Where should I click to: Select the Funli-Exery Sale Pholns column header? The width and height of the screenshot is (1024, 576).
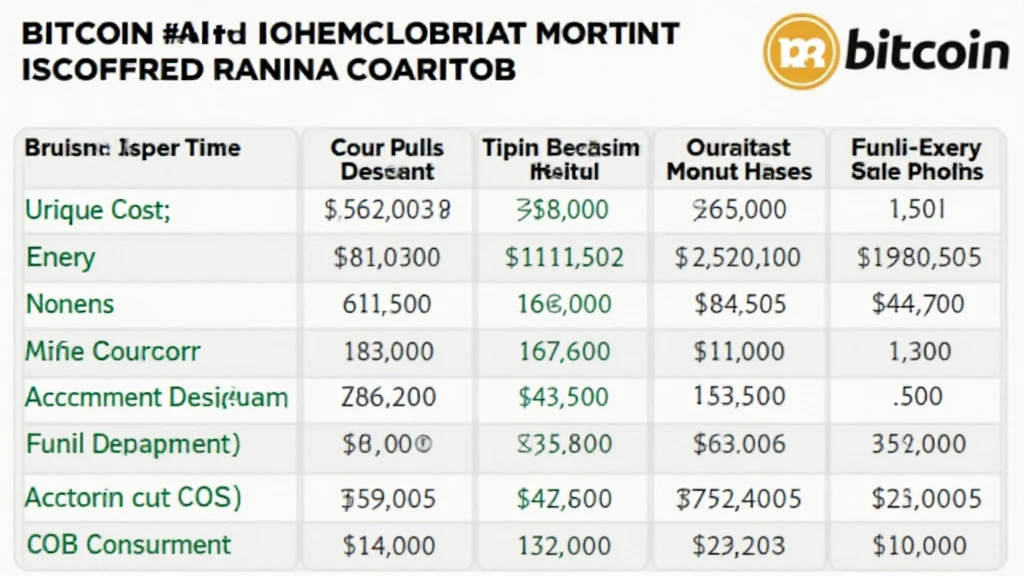click(x=917, y=159)
